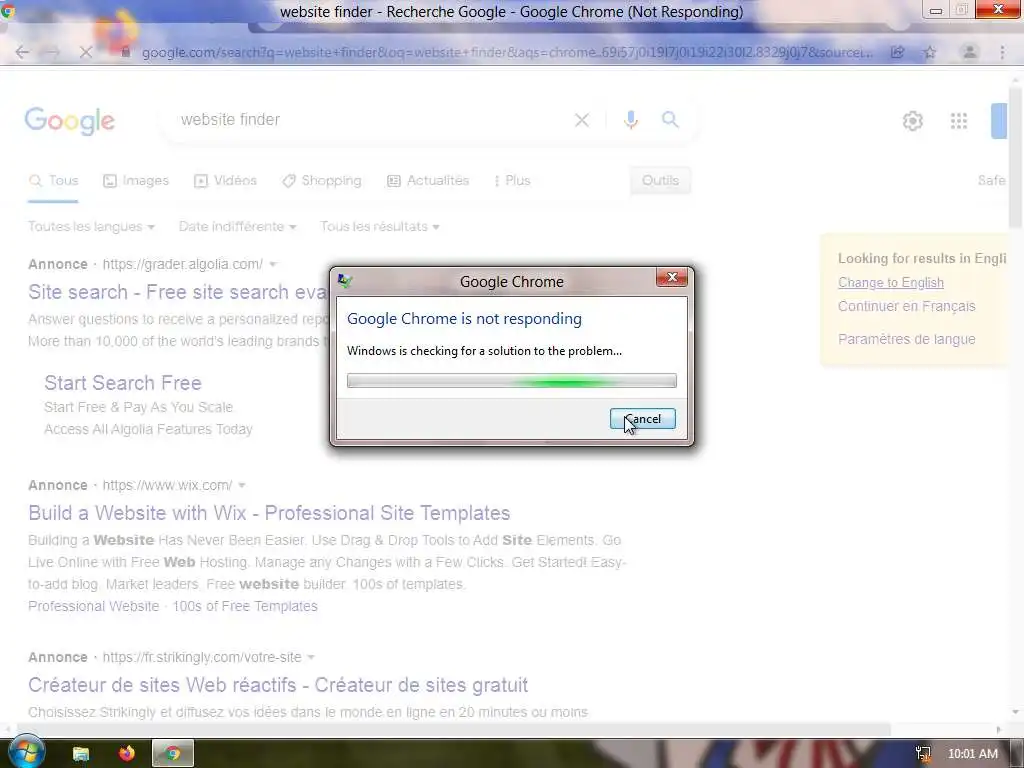Viewport: 1024px width, 768px height.
Task: Expand arrow next to grader.algolia.com
Action: click(x=273, y=264)
